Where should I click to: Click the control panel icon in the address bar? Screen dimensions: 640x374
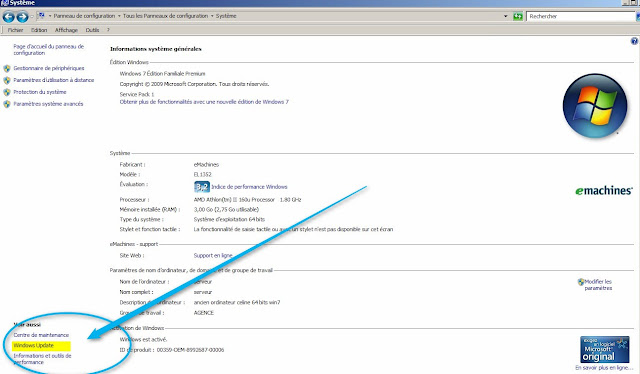point(41,16)
